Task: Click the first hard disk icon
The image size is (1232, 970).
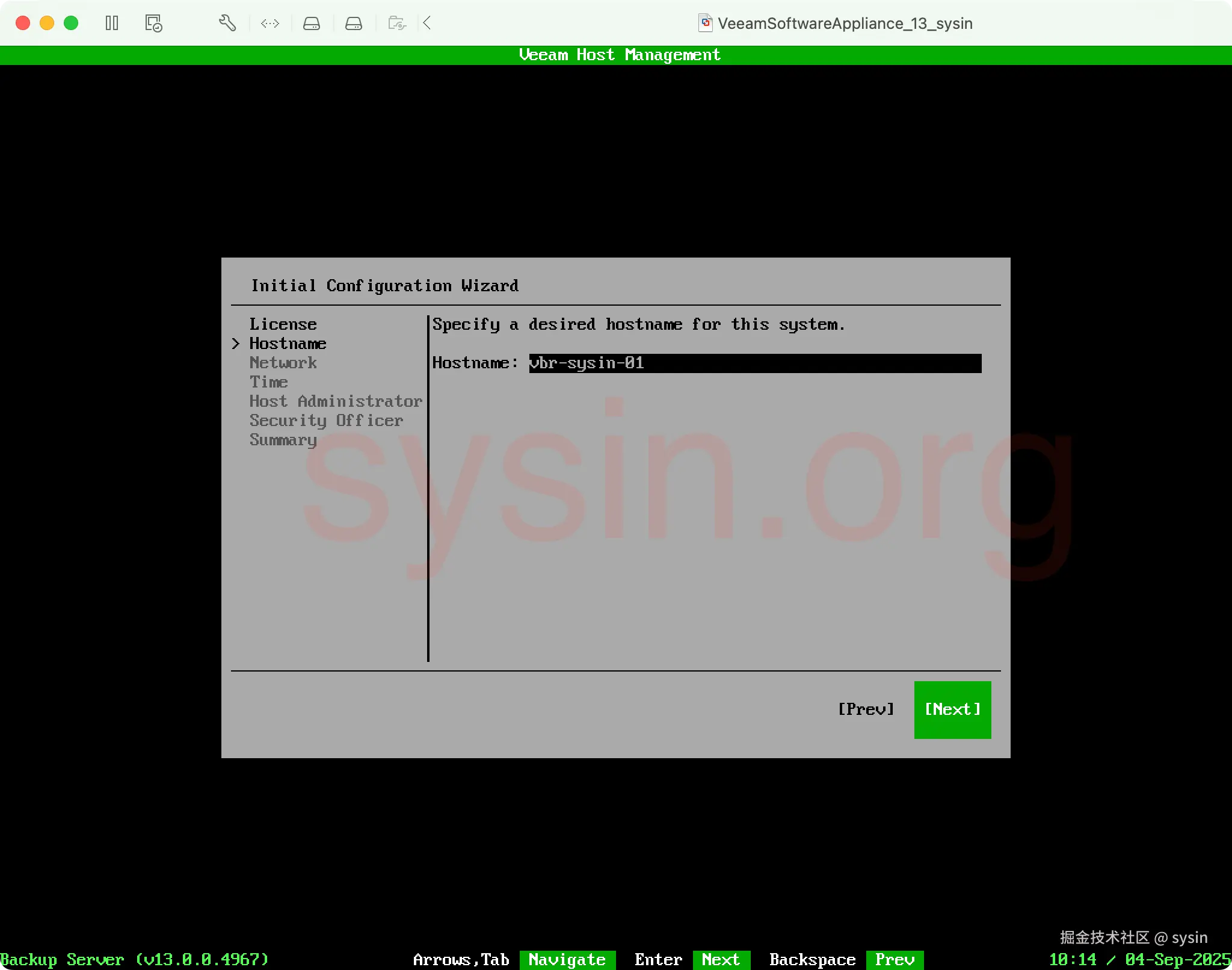Action: tap(311, 23)
